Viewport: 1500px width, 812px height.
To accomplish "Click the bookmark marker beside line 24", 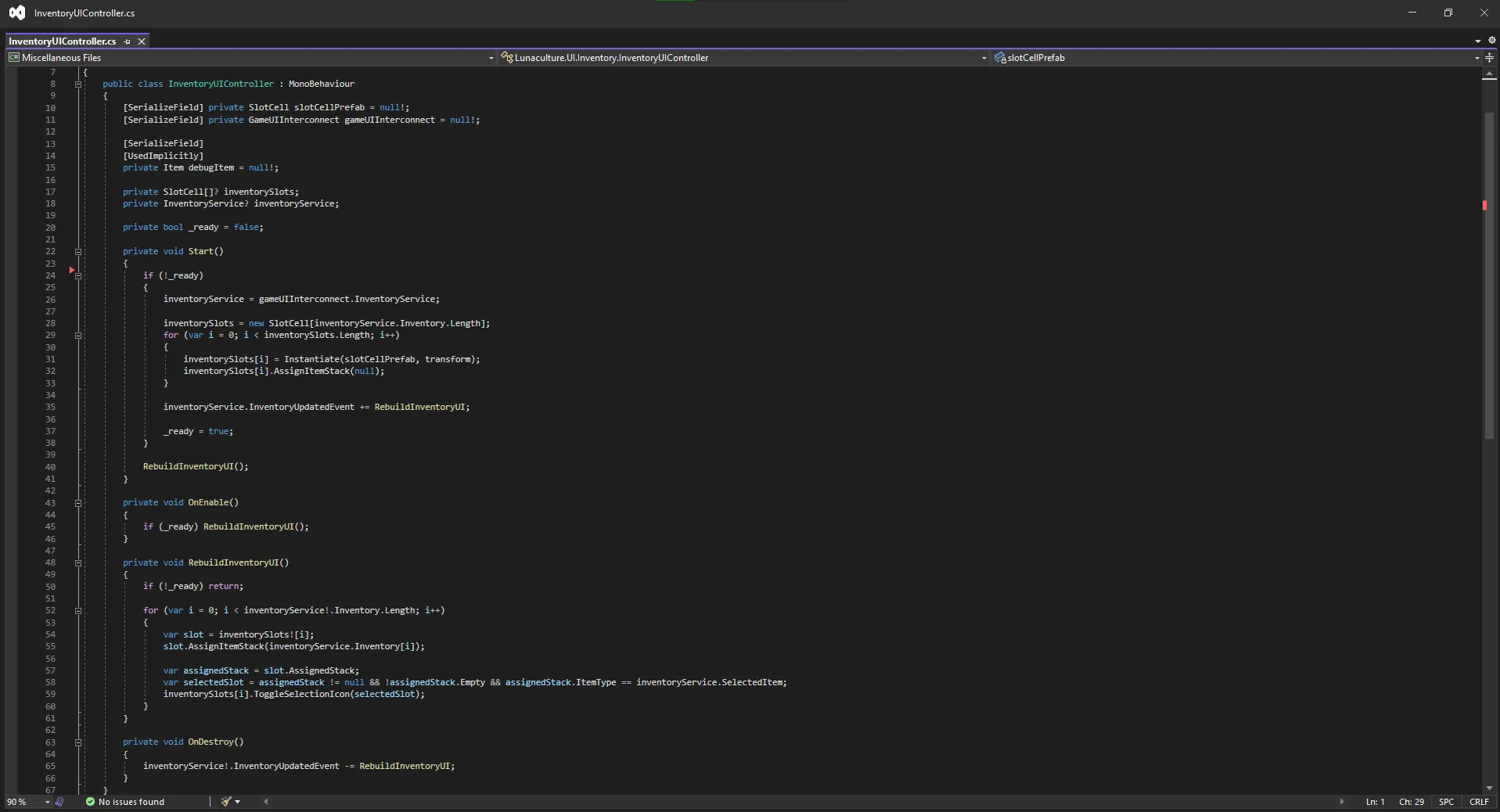I will click(71, 270).
